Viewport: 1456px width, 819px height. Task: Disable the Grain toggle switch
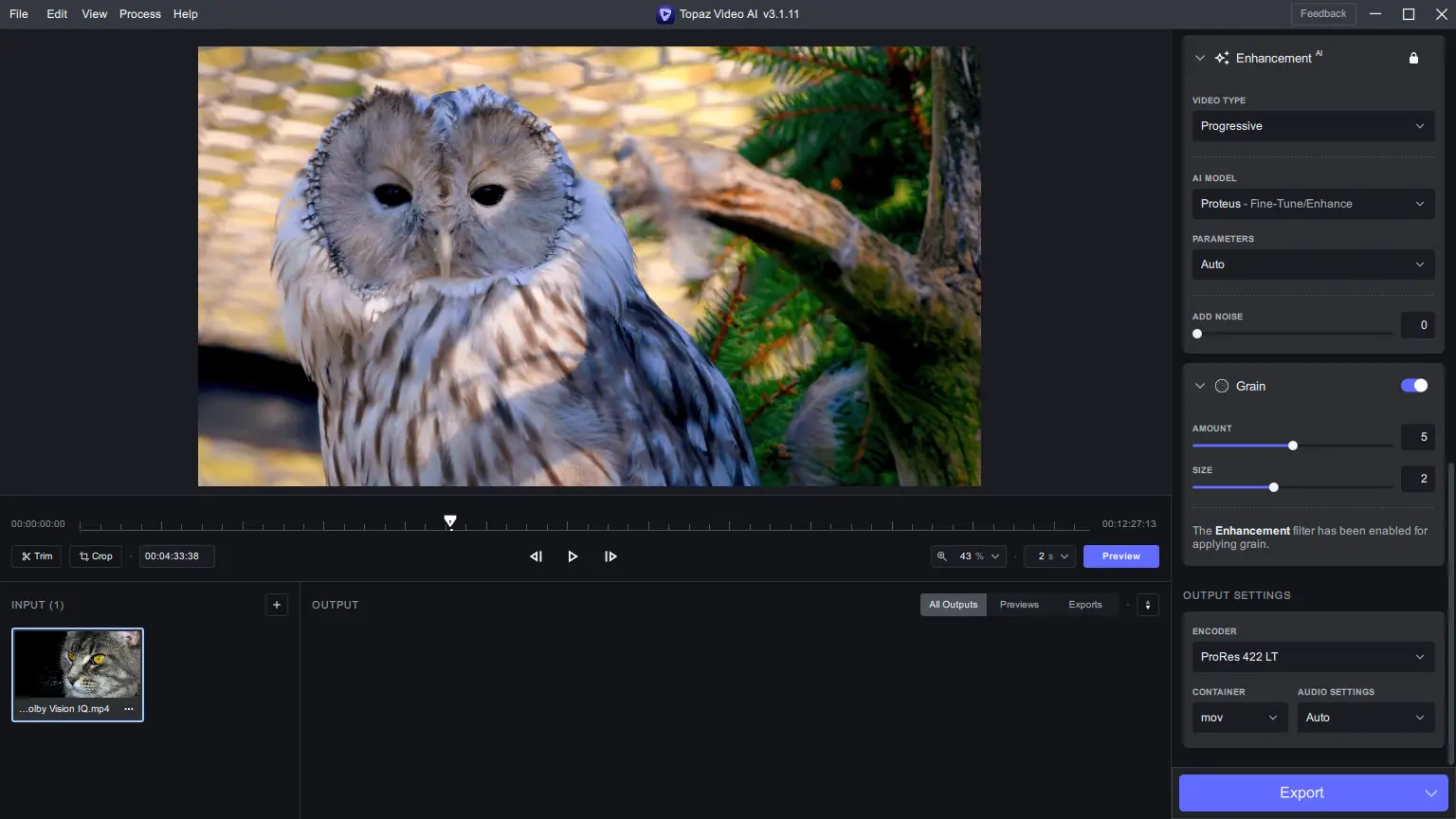1413,386
